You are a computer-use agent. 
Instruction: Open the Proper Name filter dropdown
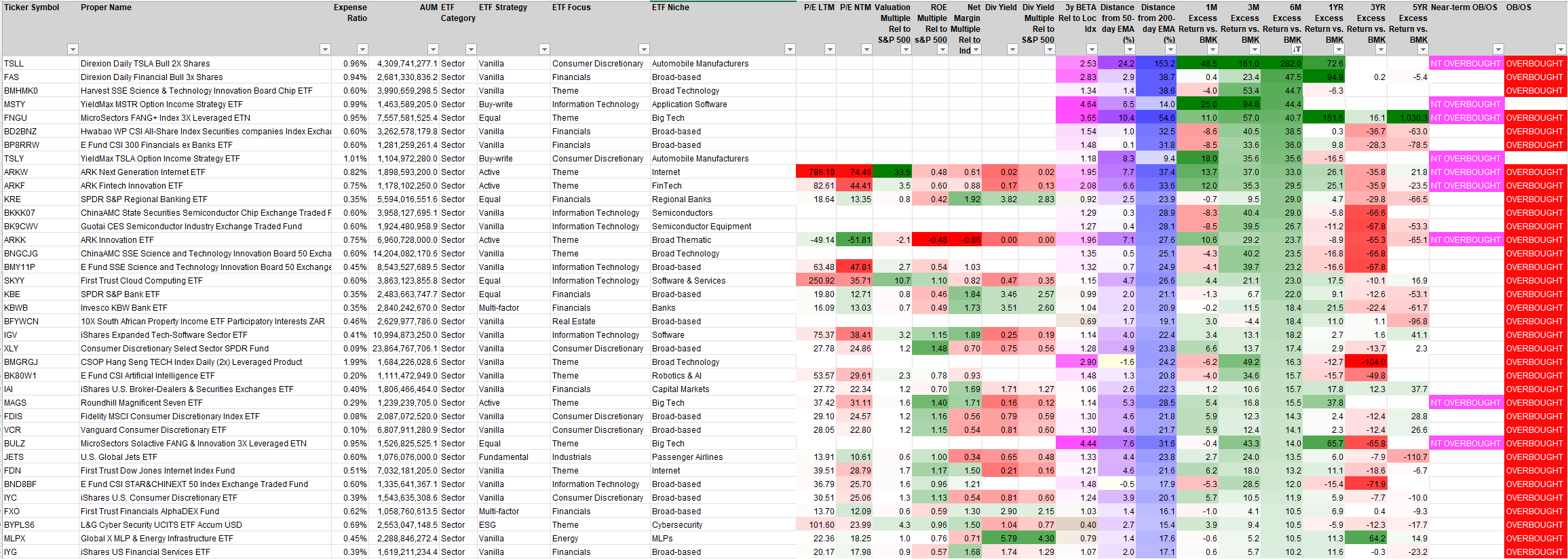pos(325,50)
